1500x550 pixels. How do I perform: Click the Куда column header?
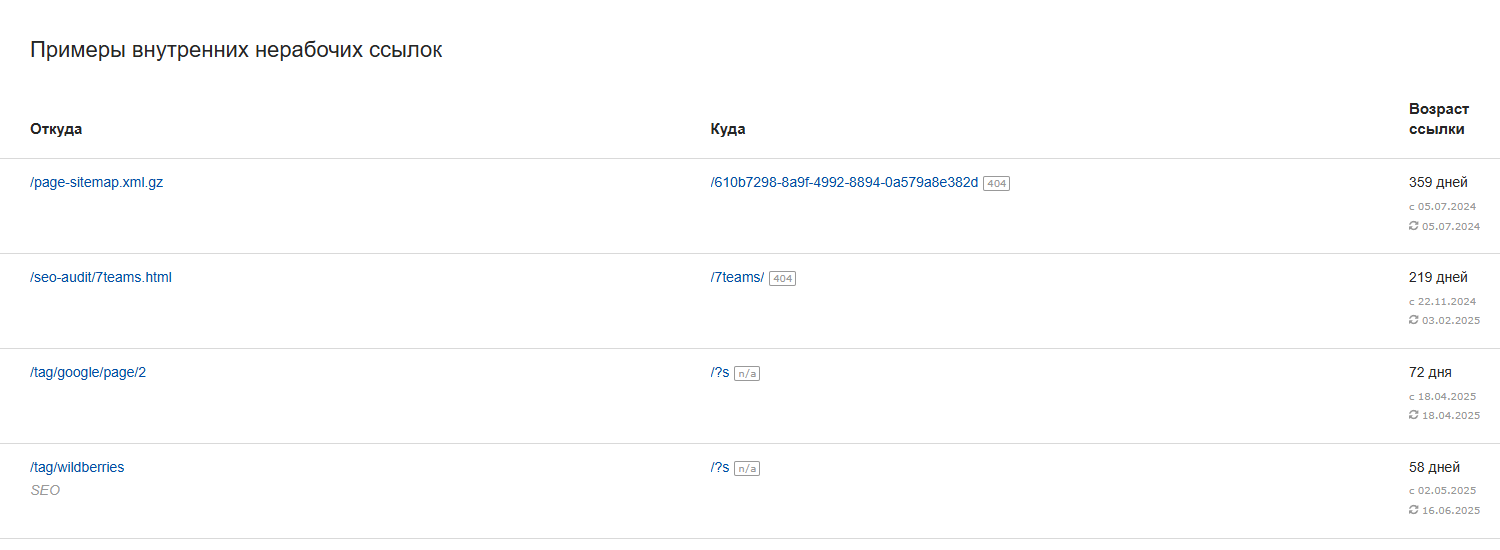(x=728, y=129)
